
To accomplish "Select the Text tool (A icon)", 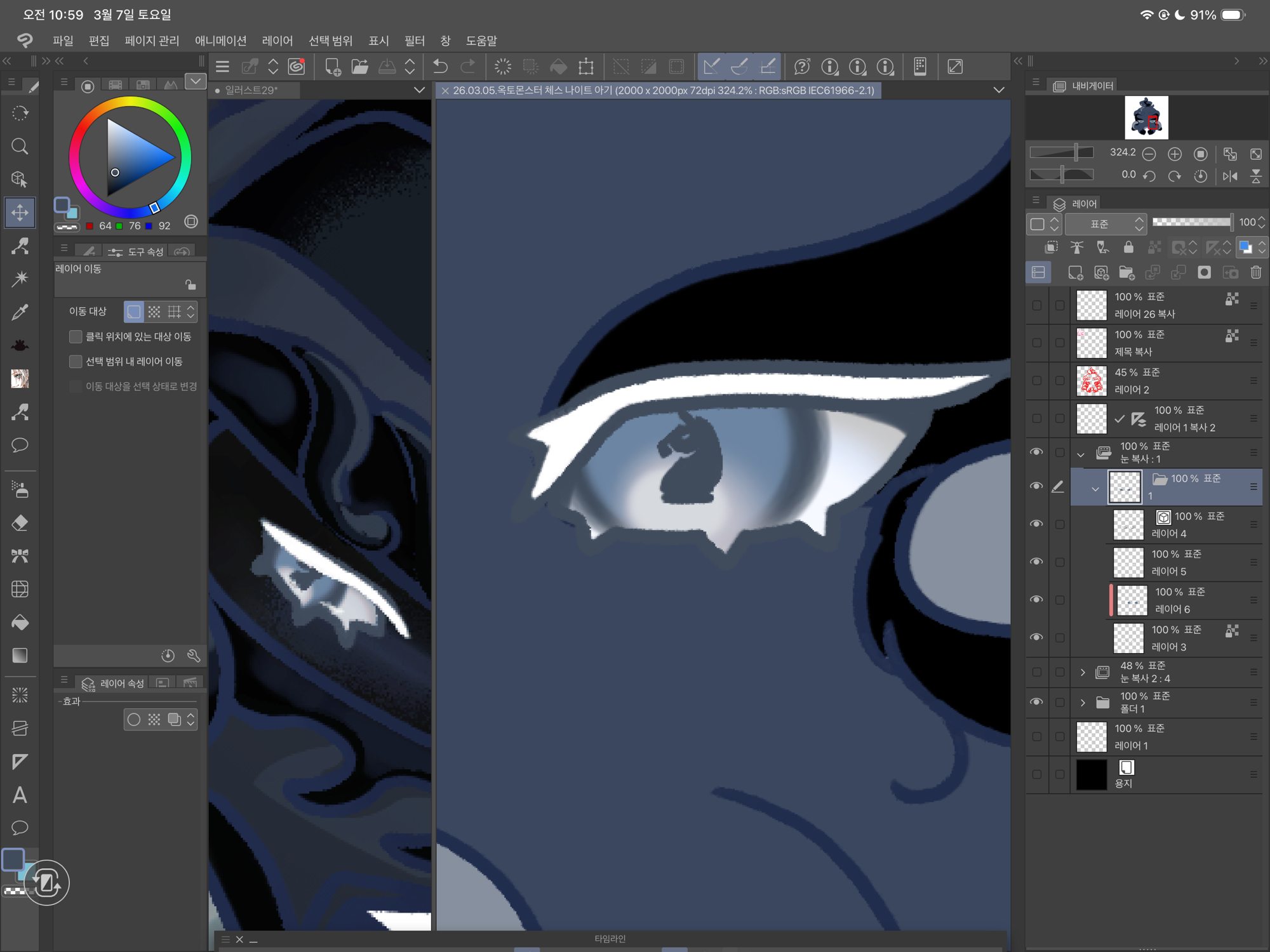I will coord(20,795).
